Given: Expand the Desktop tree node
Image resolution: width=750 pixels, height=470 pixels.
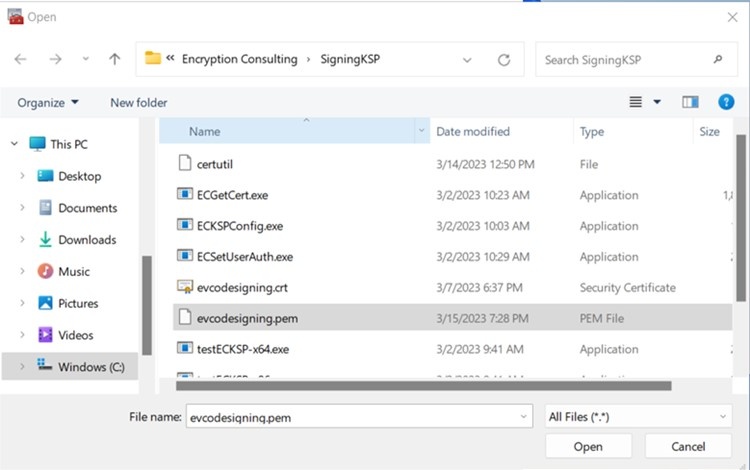Looking at the screenshot, I should click(x=22, y=176).
